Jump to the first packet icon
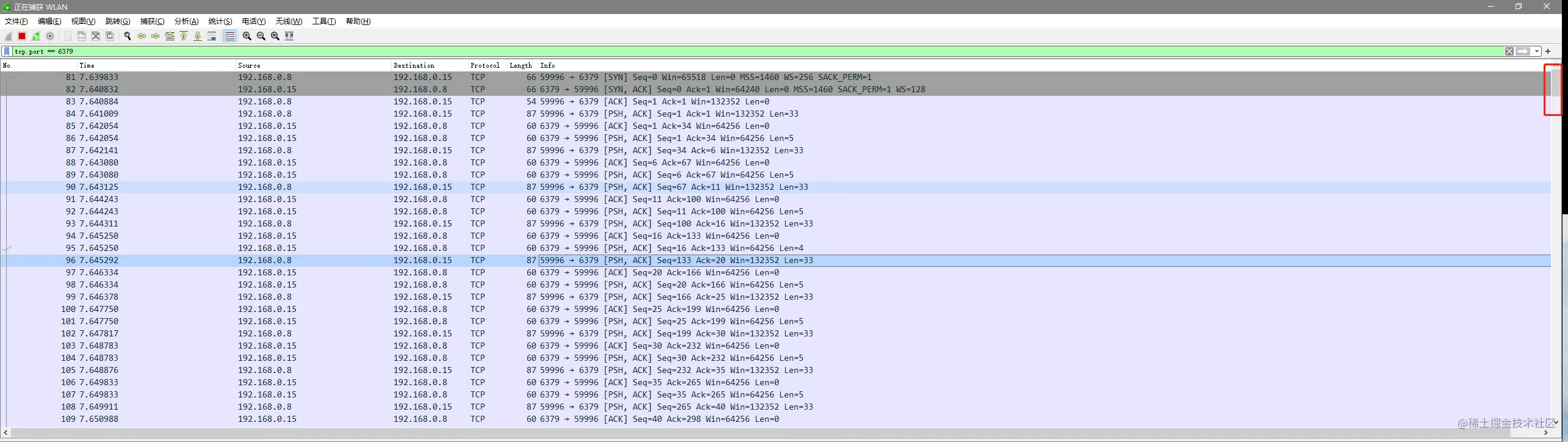Viewport: 1568px width, 442px height. pos(184,36)
